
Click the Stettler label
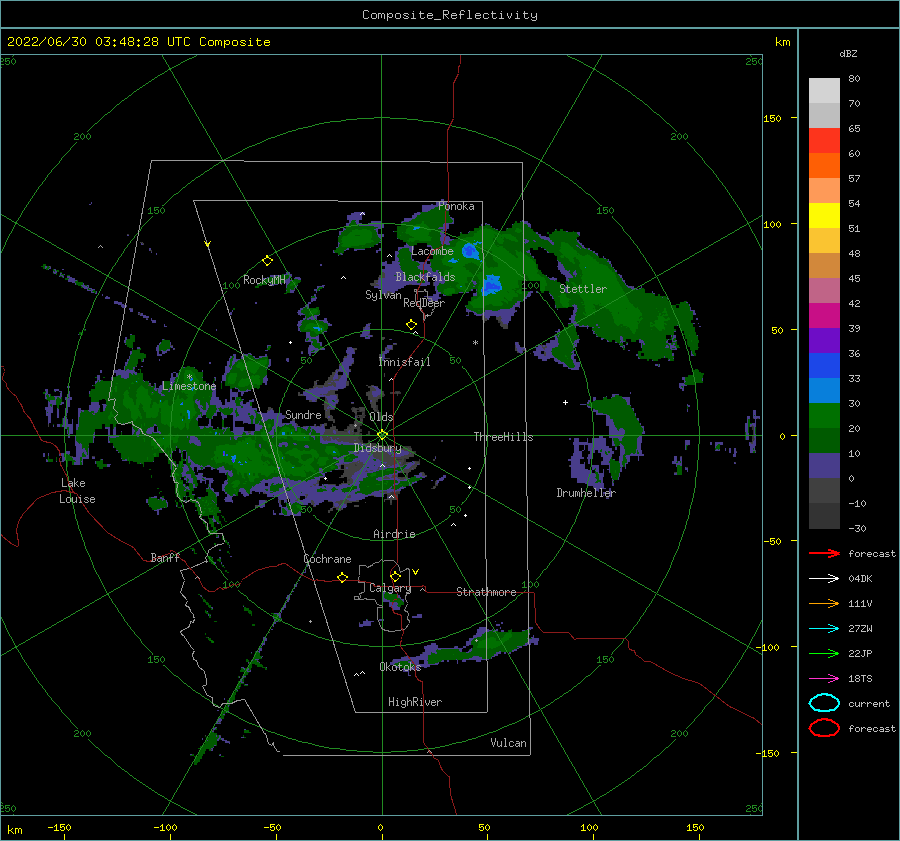coord(583,289)
